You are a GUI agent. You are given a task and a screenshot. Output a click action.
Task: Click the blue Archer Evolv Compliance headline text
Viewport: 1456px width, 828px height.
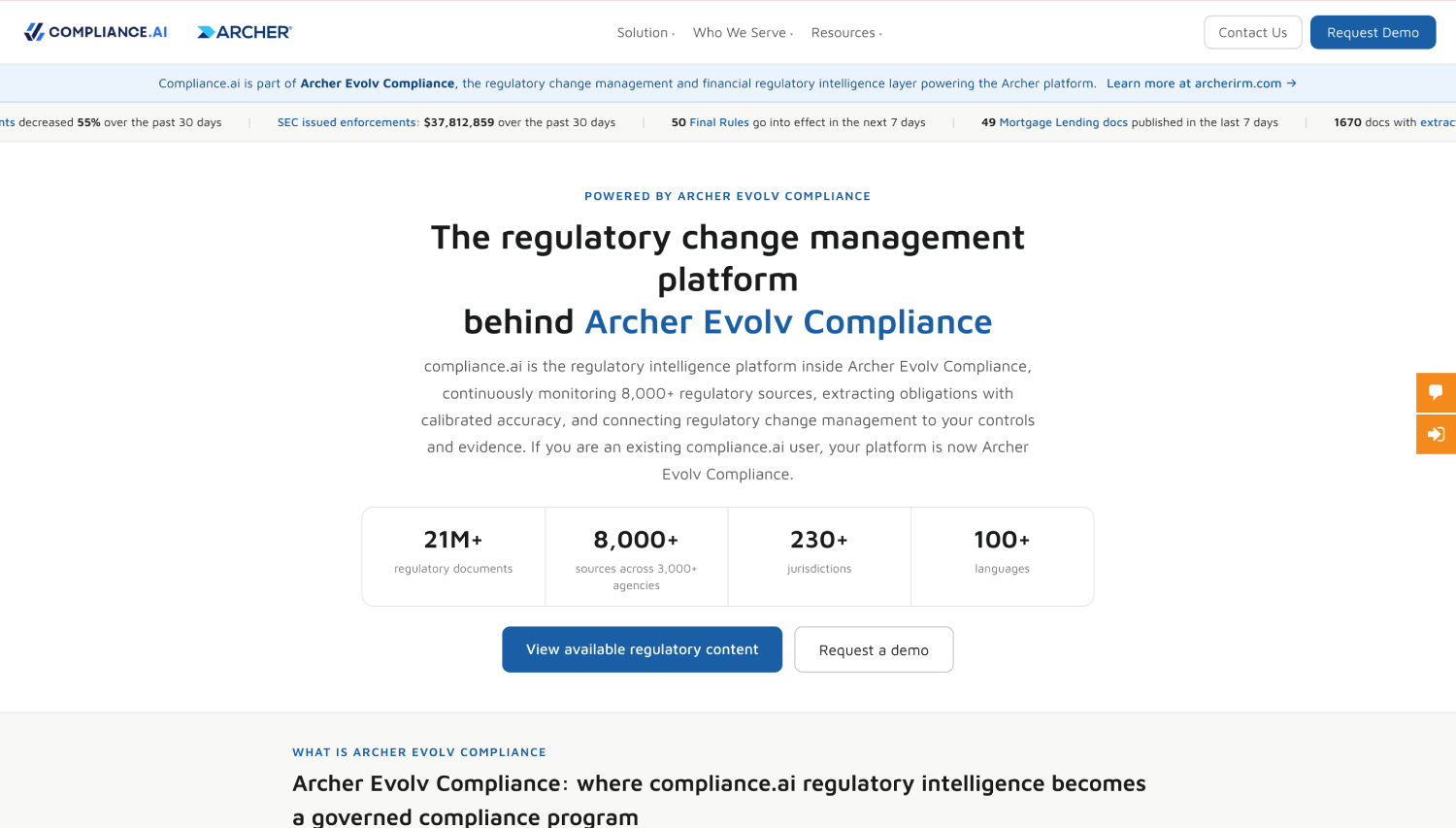pyautogui.click(x=788, y=322)
